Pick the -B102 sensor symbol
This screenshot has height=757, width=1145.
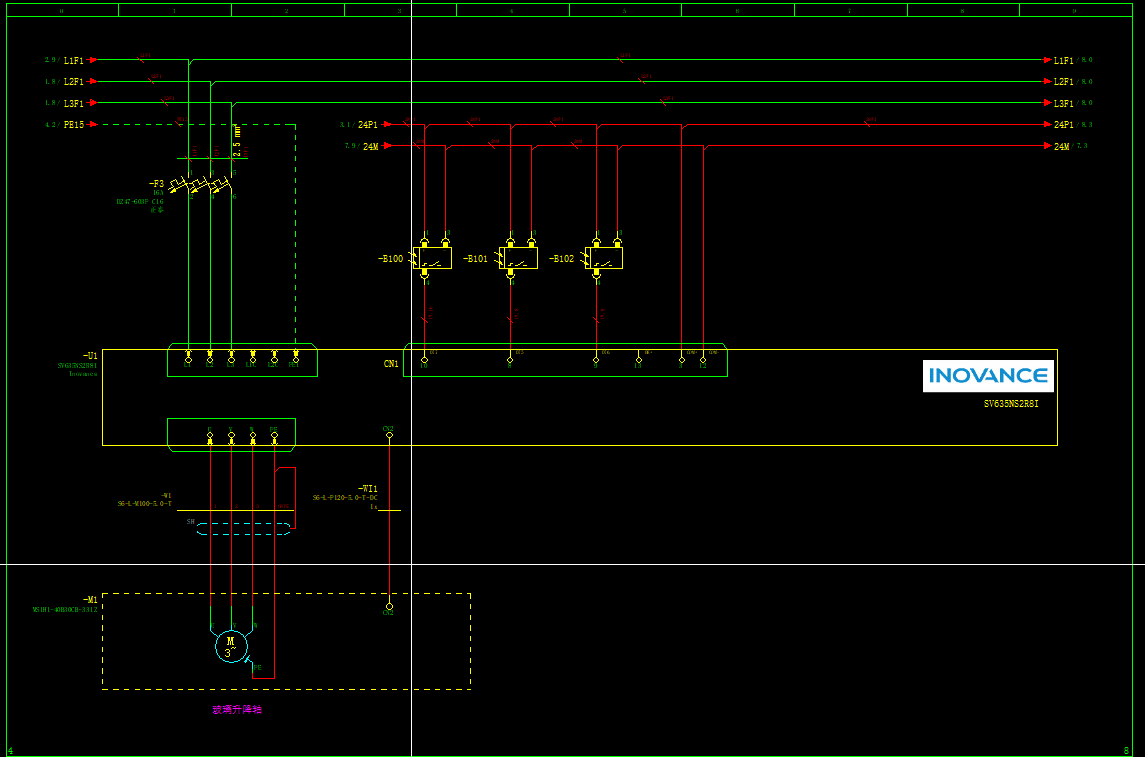pyautogui.click(x=605, y=258)
